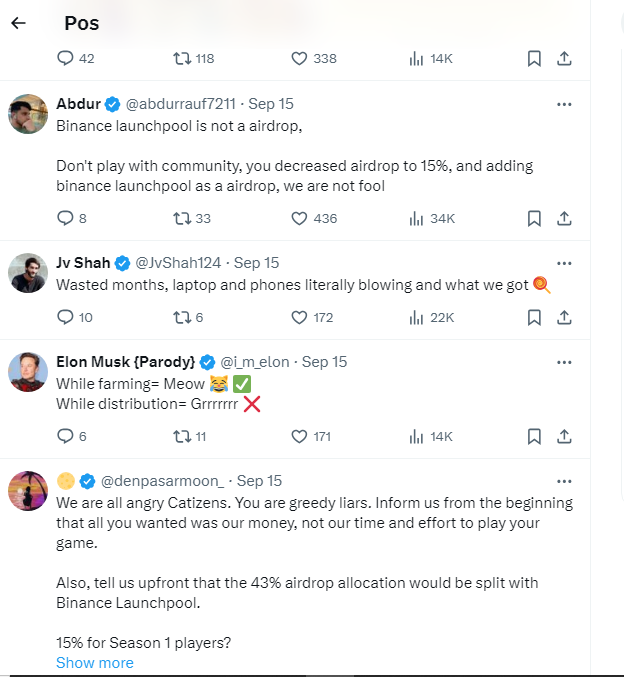Go back using the left arrow
This screenshot has height=678, width=624.
tap(18, 23)
